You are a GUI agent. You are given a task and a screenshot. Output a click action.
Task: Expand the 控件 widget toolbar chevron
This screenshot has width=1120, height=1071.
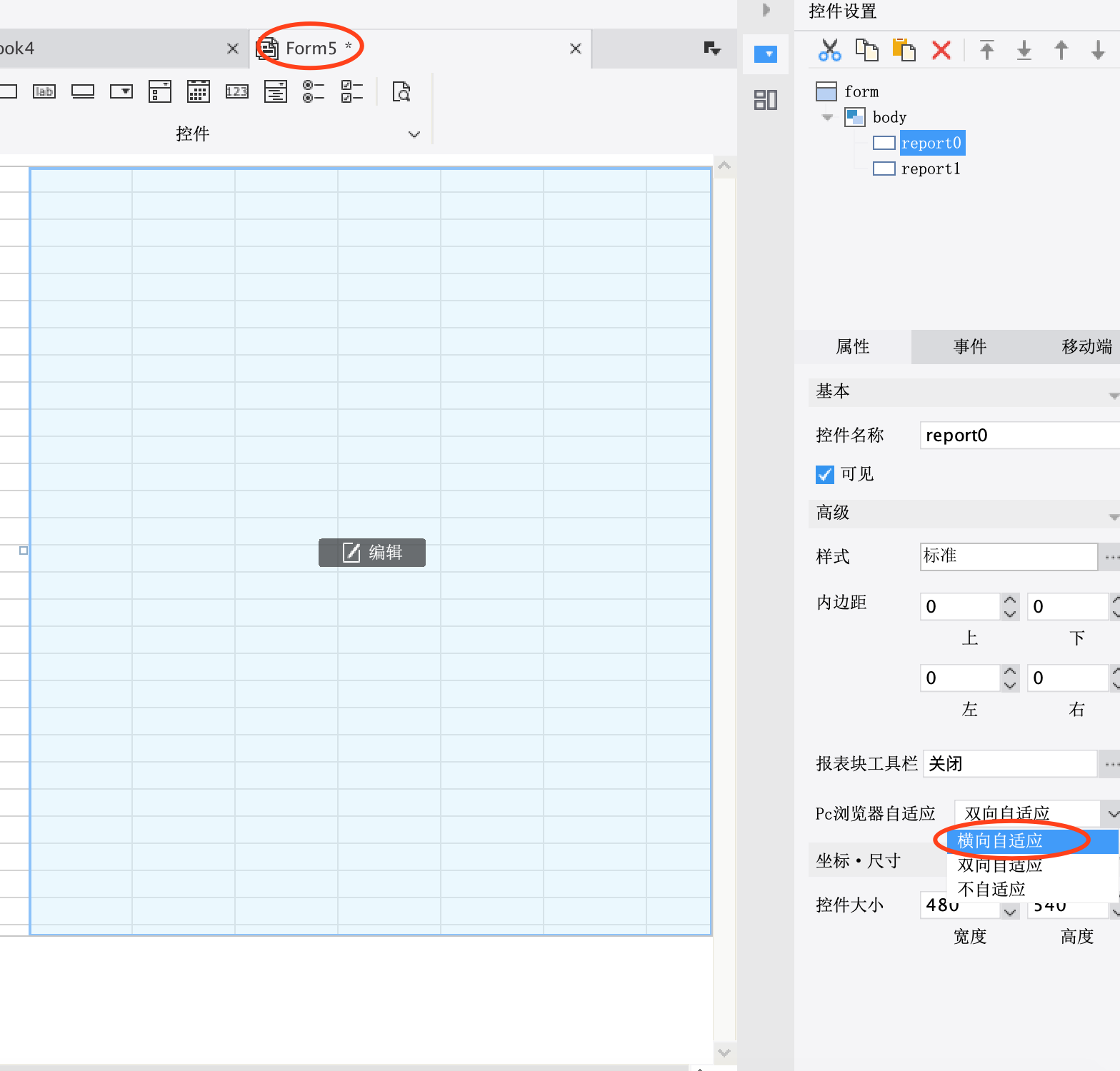(x=414, y=134)
